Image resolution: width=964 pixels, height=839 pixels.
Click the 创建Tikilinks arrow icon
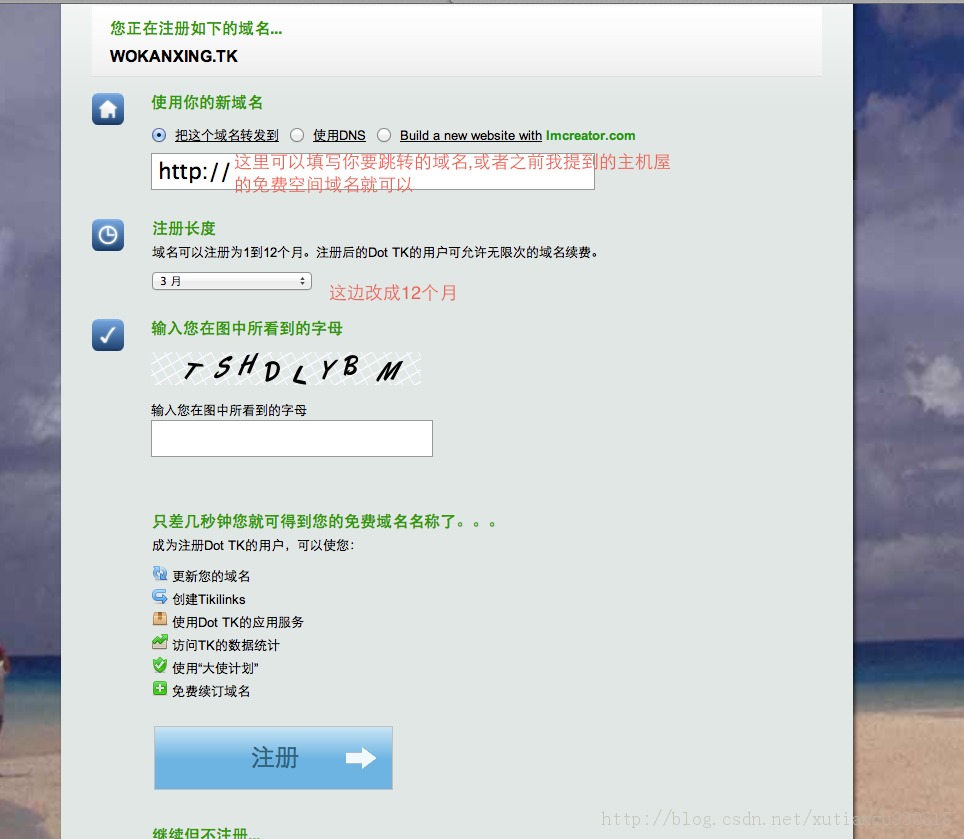click(160, 597)
